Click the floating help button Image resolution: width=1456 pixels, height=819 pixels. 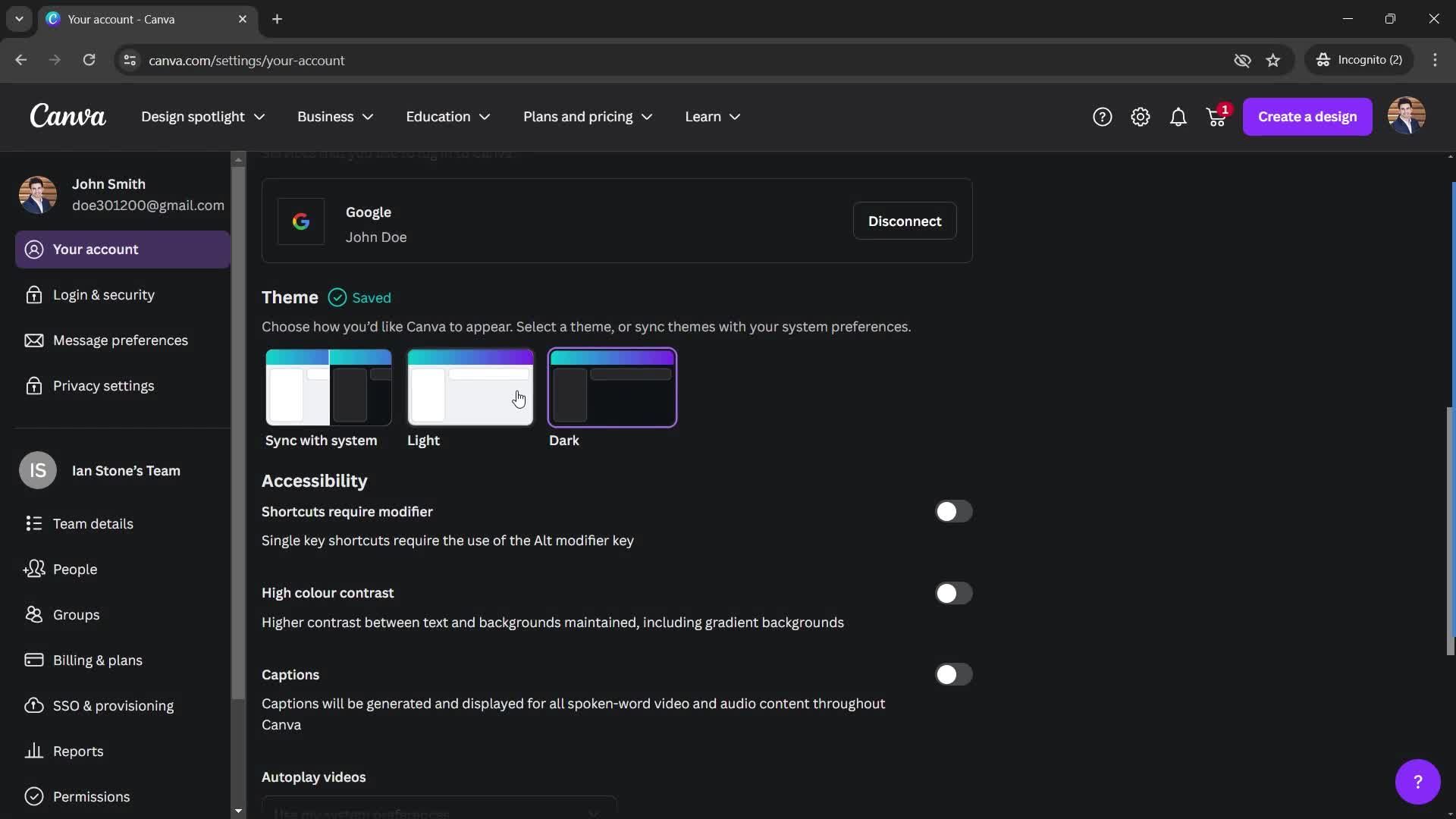(1418, 782)
